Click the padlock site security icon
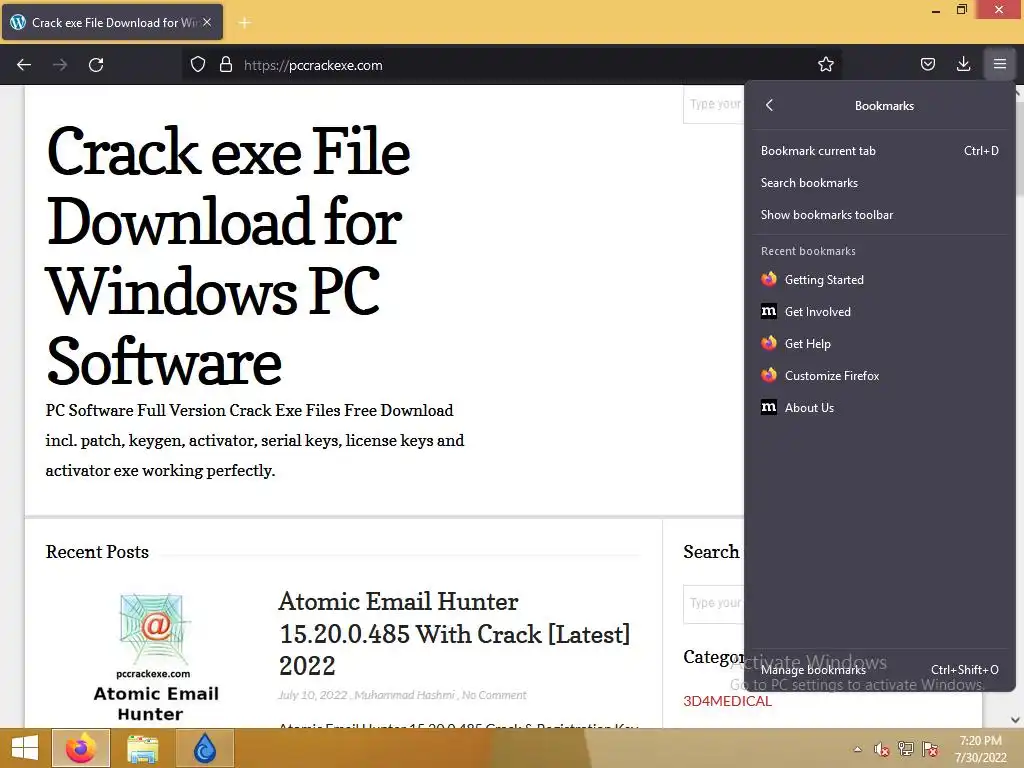This screenshot has height=768, width=1024. click(226, 65)
